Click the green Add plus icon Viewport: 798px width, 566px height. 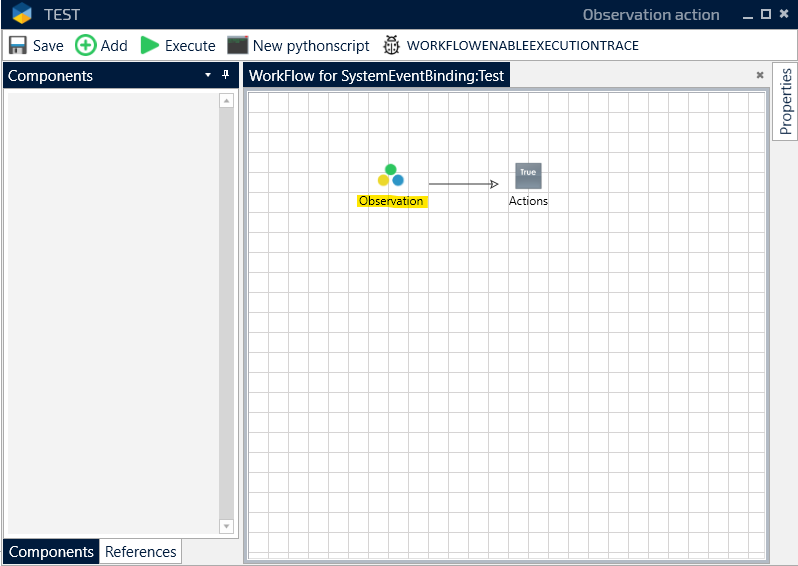86,45
